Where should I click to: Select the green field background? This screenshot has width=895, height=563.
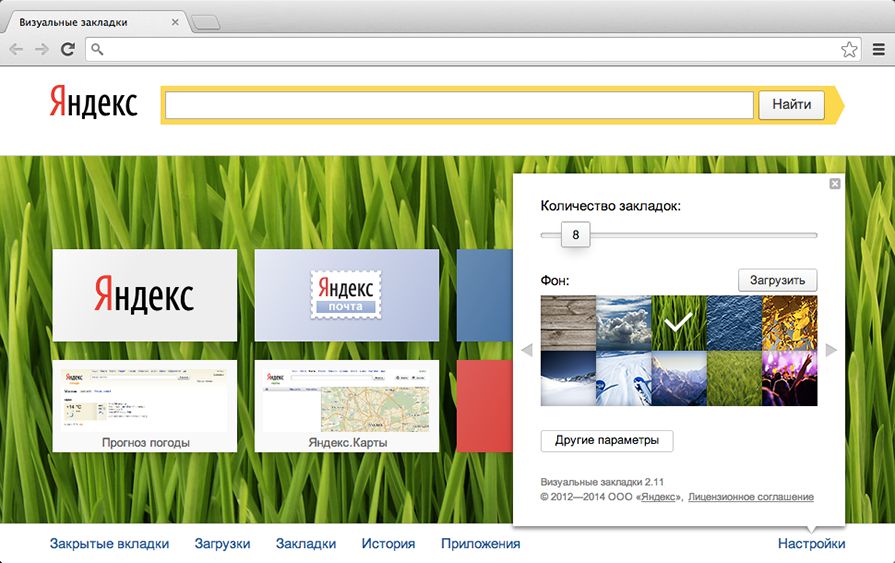click(735, 378)
